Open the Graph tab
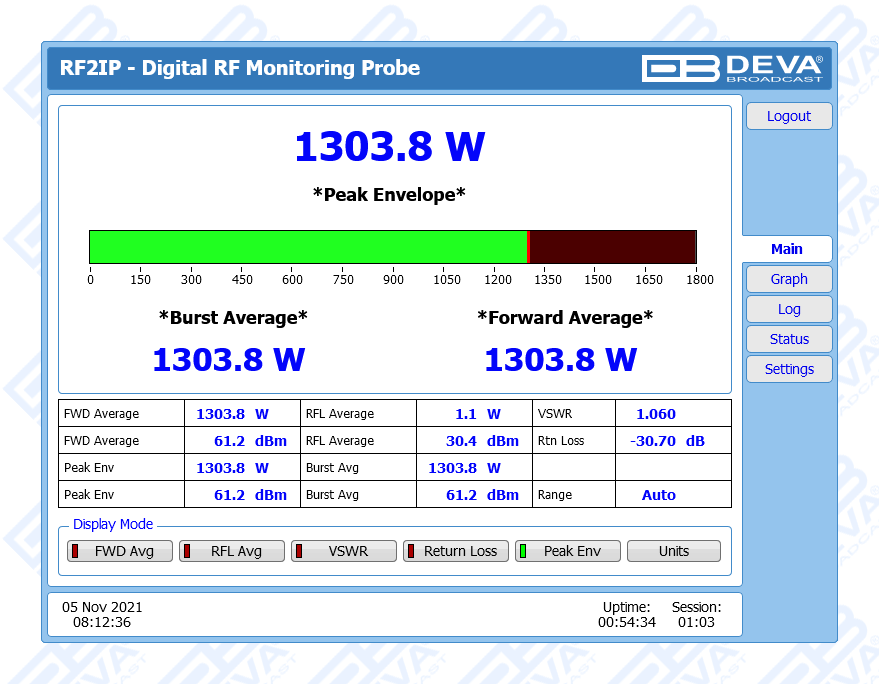Viewport: 879px width, 684px height. click(x=788, y=279)
